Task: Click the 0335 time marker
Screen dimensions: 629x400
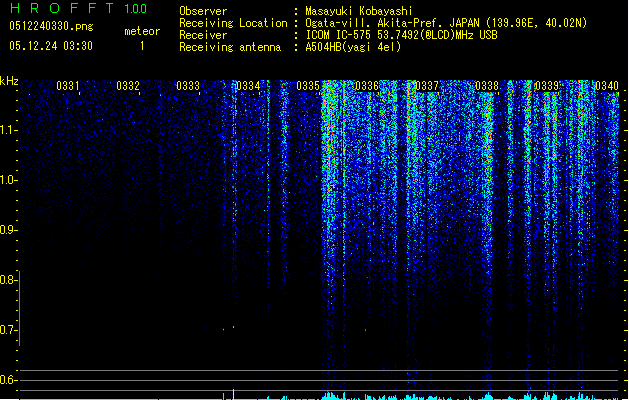Action: click(308, 86)
